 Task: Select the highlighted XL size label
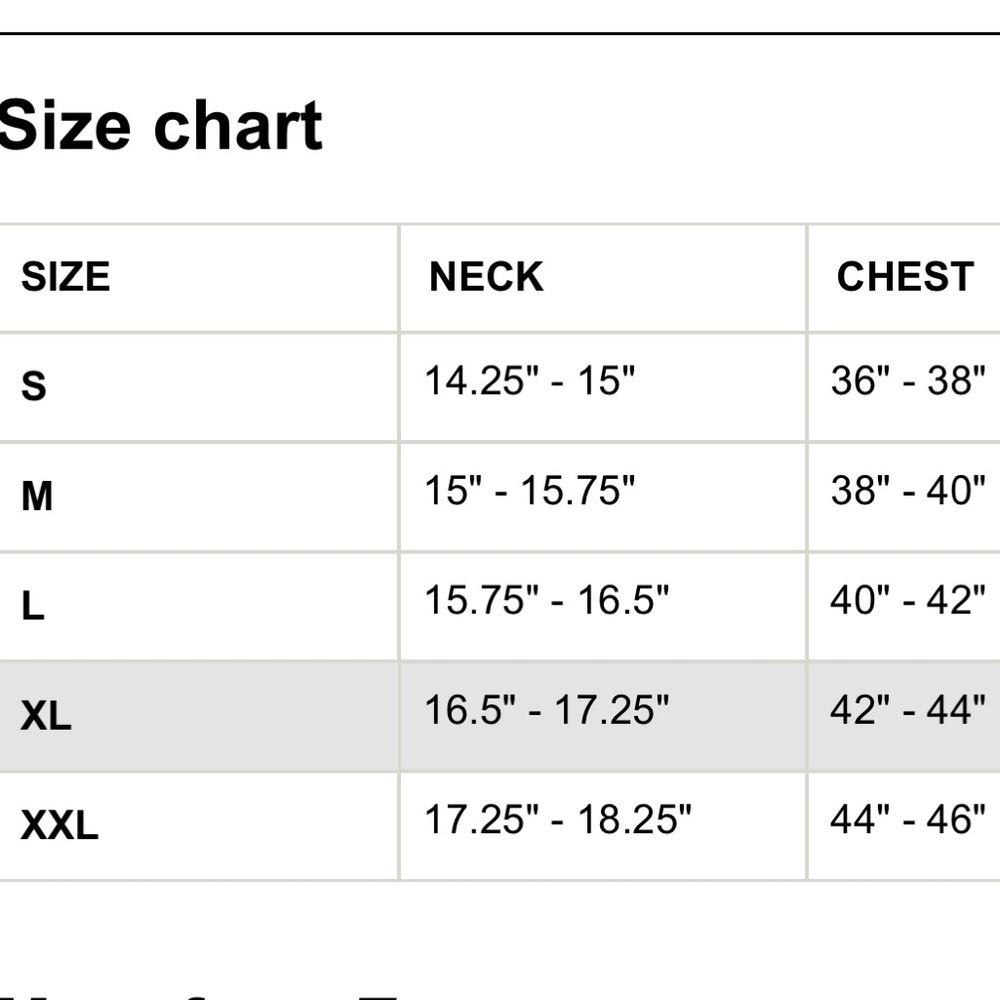(46, 715)
